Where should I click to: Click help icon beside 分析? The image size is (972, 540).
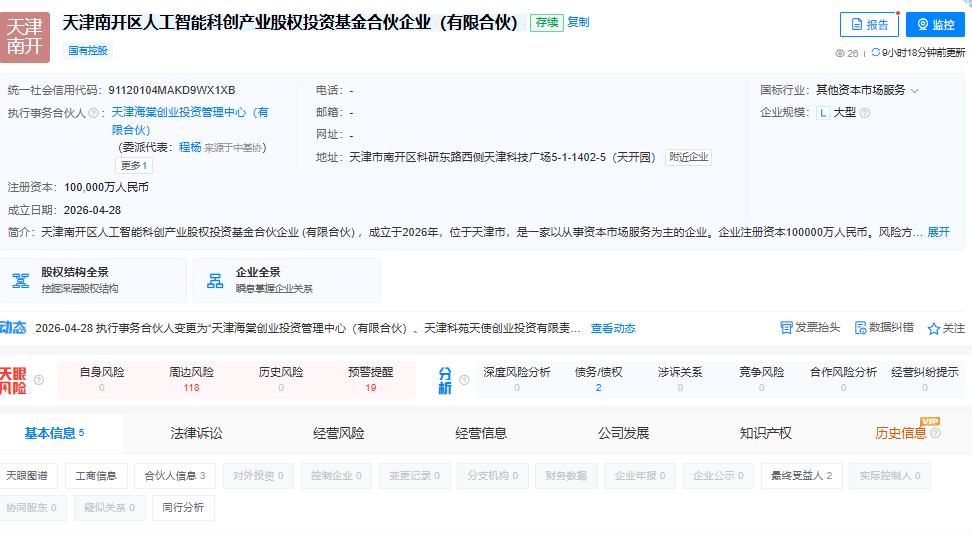[464, 380]
